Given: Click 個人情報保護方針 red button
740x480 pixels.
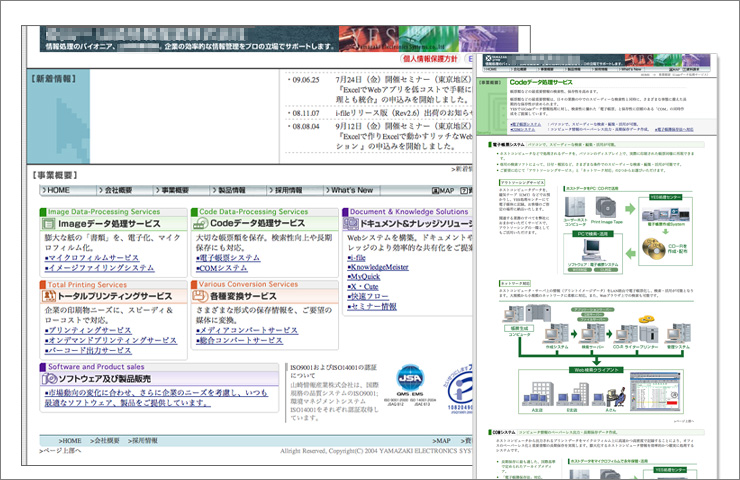Looking at the screenshot, I should [x=430, y=59].
